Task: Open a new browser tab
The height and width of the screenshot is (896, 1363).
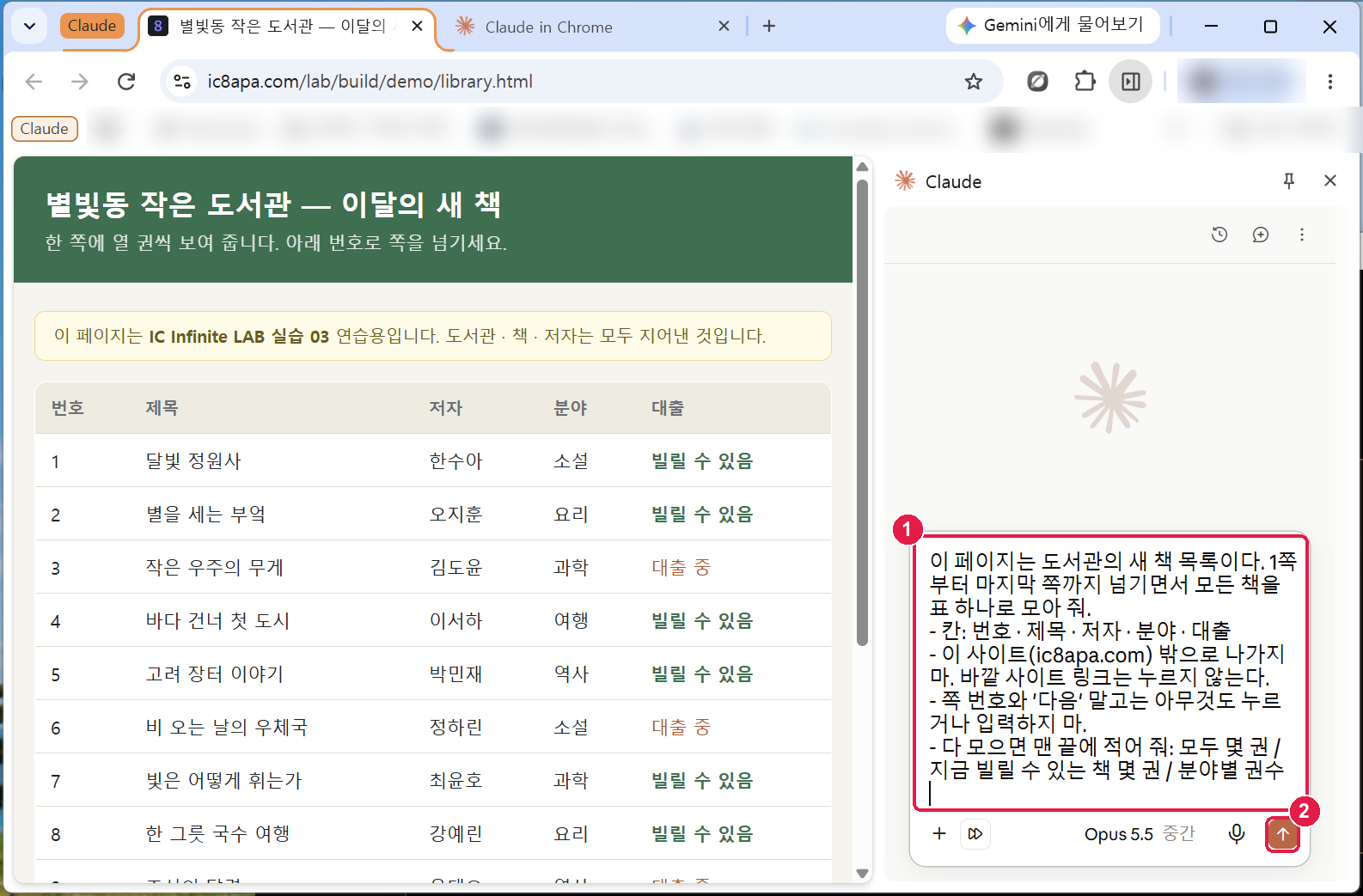Action: 769,26
